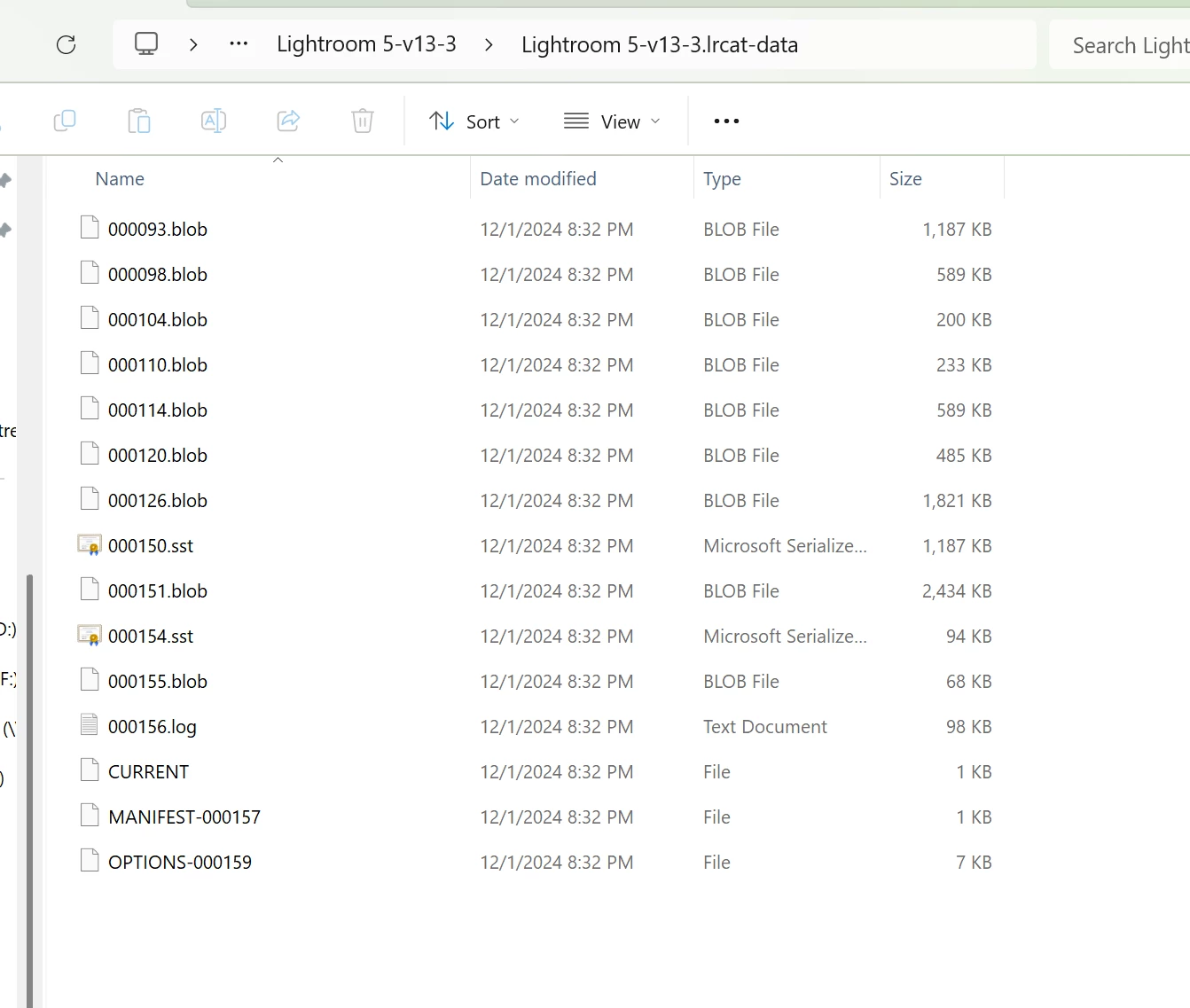Select the MANIFEST-000157 file icon
This screenshot has width=1190, height=1008.
90,816
